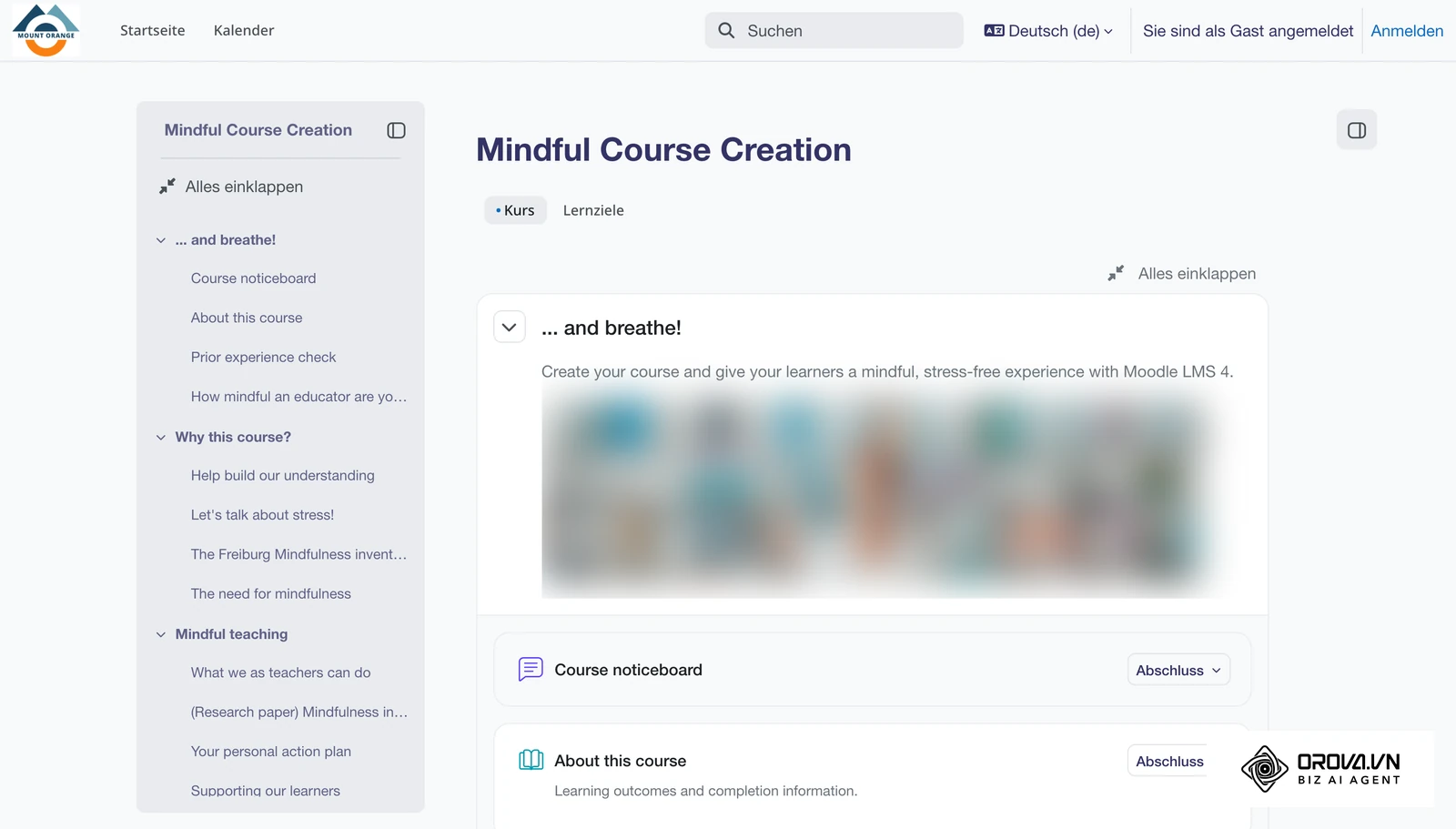Select 'Supporting our learners' index item

point(265,791)
